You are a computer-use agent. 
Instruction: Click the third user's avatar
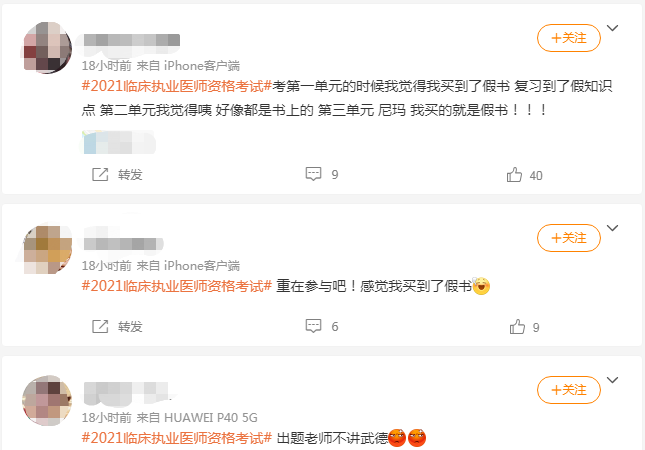(x=47, y=400)
